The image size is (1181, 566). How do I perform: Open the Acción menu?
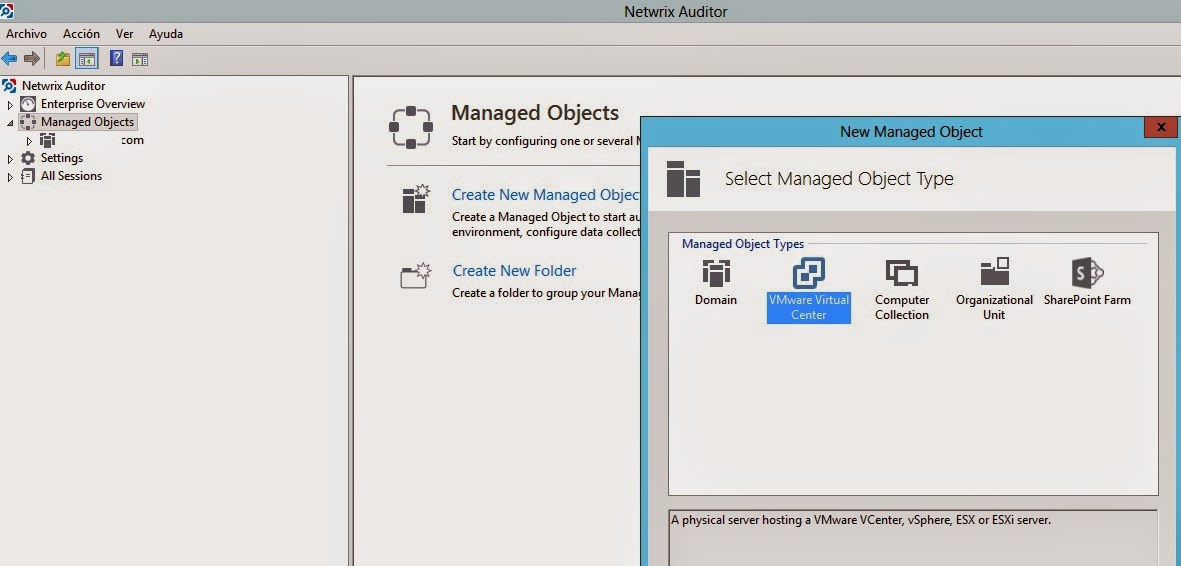point(81,34)
